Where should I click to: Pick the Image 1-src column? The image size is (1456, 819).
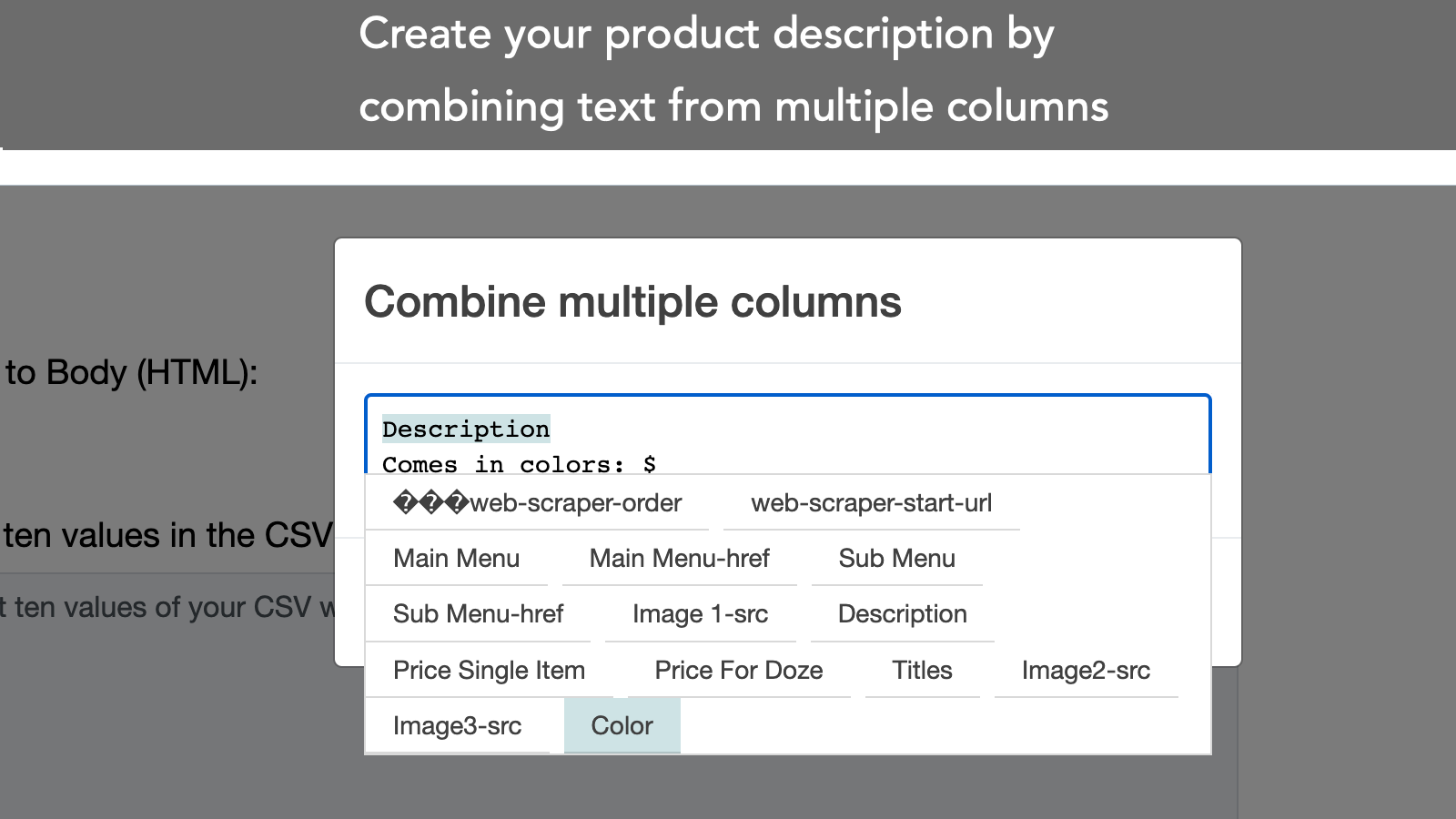[700, 614]
